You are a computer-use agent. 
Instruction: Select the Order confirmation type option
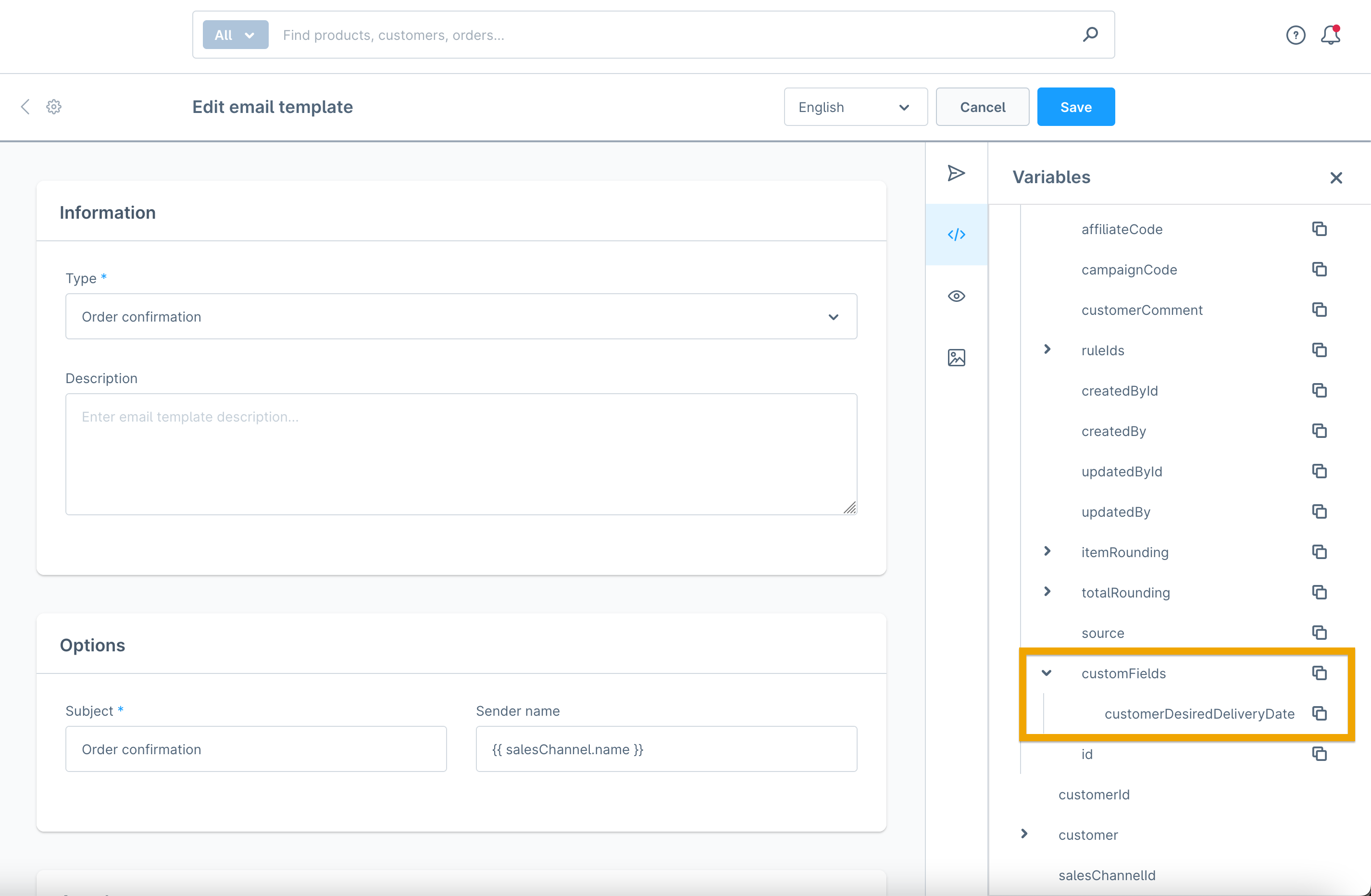pyautogui.click(x=460, y=316)
